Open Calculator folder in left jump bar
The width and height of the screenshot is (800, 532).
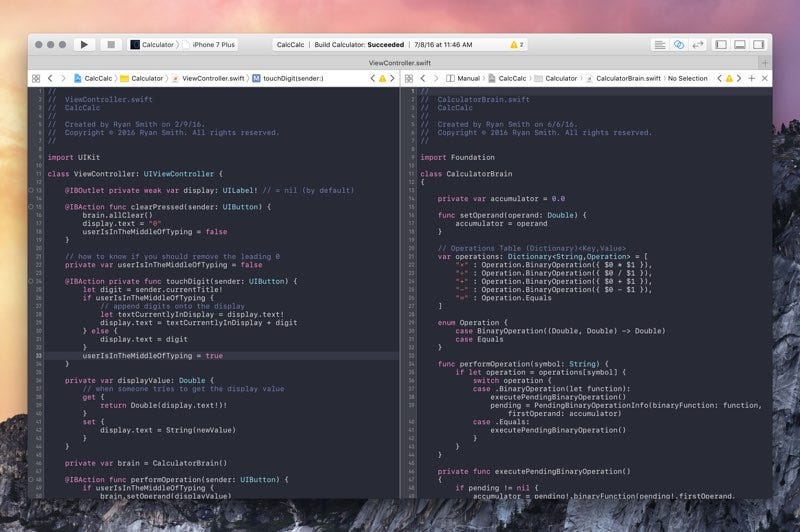[141, 79]
